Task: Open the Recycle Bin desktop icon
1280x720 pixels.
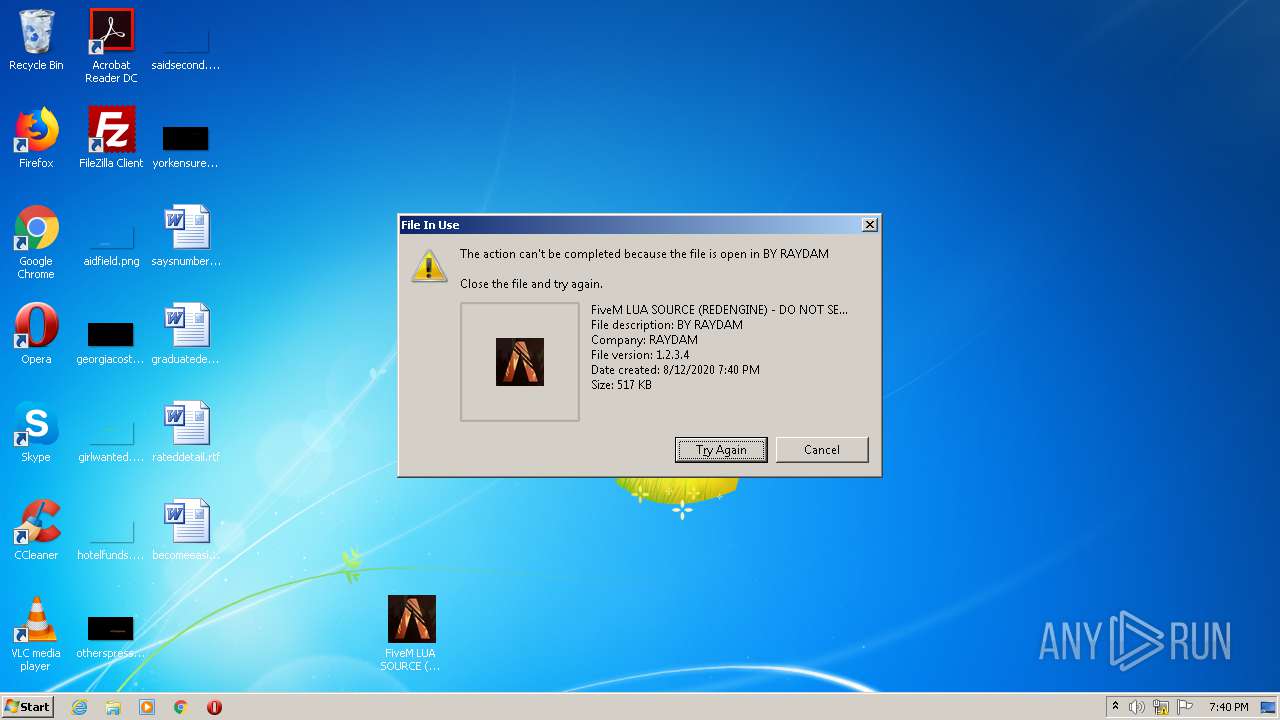Action: tap(36, 41)
